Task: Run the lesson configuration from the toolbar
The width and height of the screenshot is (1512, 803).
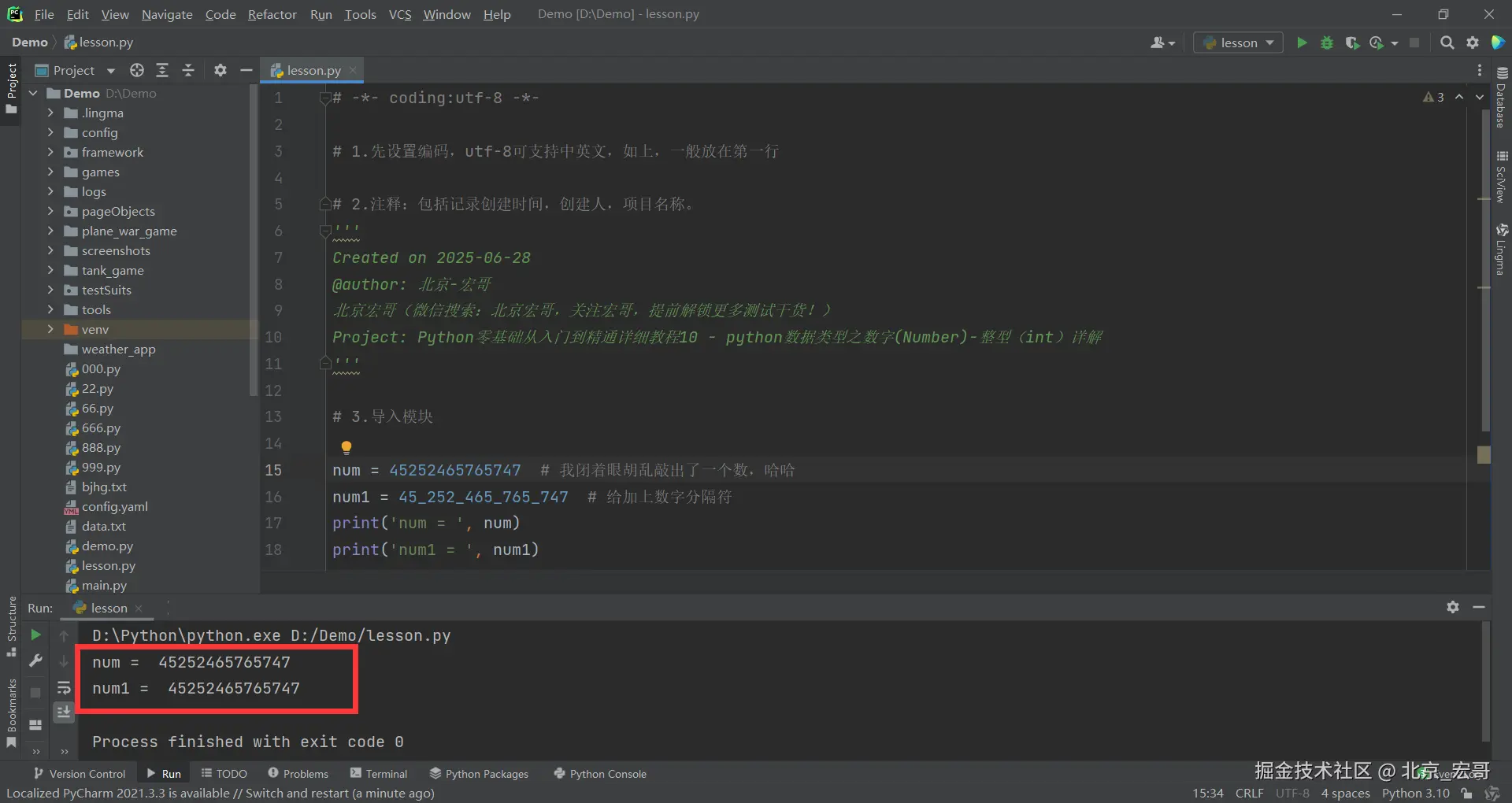Action: pyautogui.click(x=1302, y=43)
